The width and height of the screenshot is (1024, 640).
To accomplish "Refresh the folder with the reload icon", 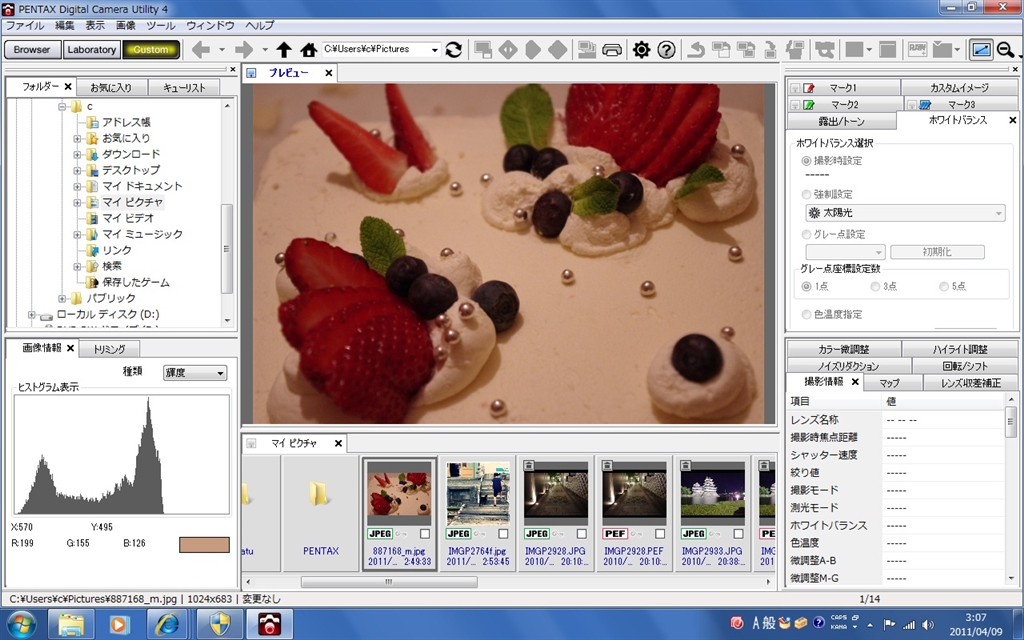I will tap(454, 50).
